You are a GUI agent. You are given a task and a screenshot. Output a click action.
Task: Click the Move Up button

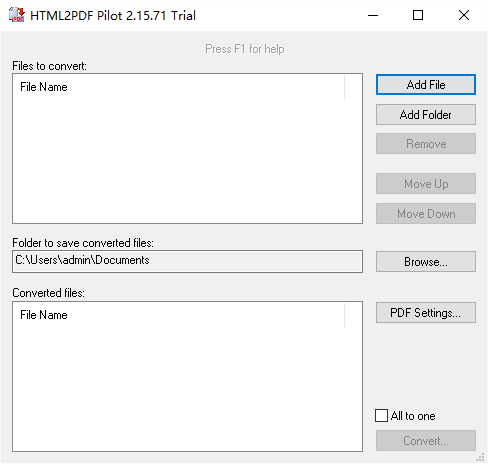tap(426, 184)
